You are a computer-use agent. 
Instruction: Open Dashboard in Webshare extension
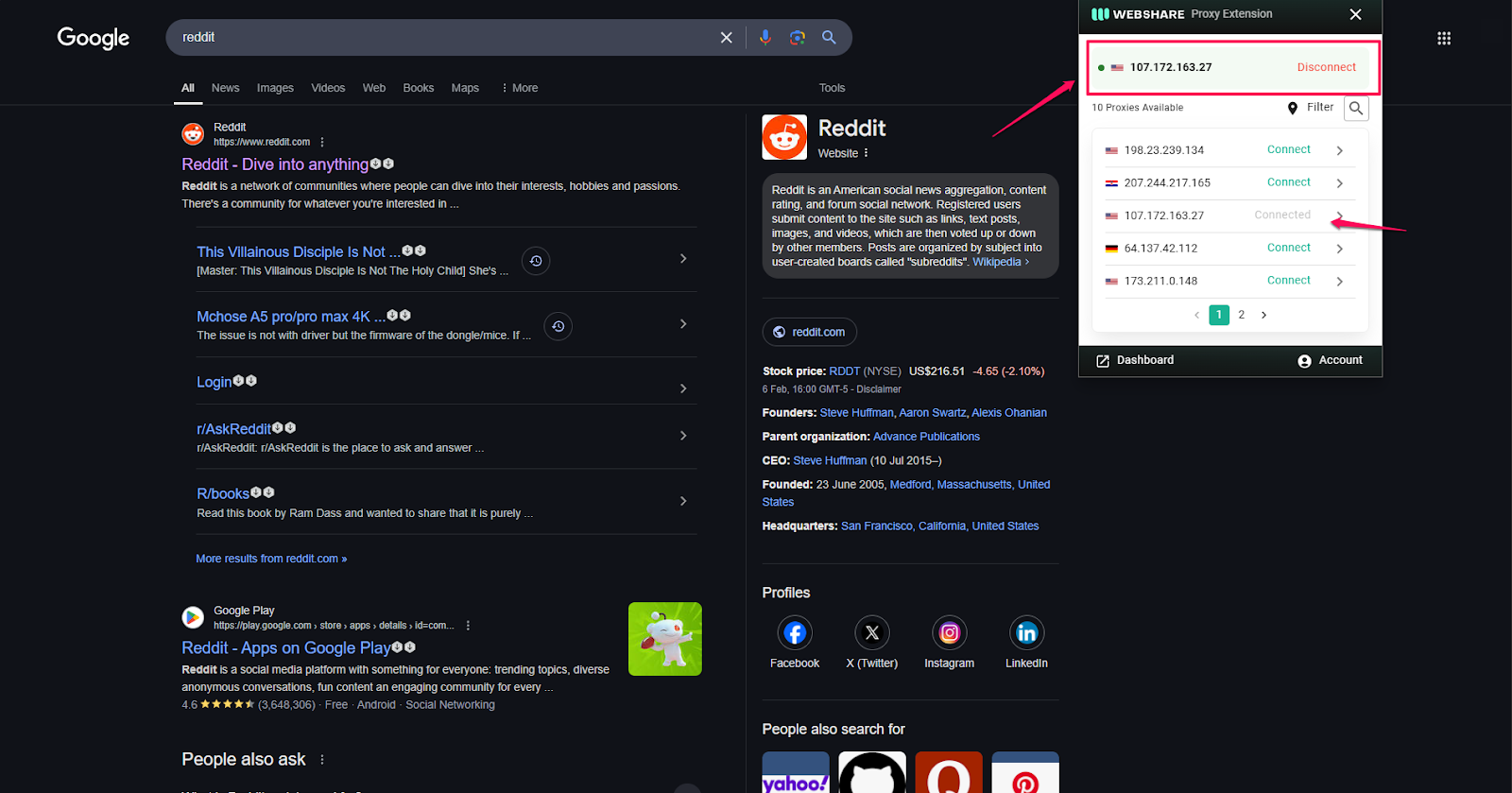coord(1135,360)
